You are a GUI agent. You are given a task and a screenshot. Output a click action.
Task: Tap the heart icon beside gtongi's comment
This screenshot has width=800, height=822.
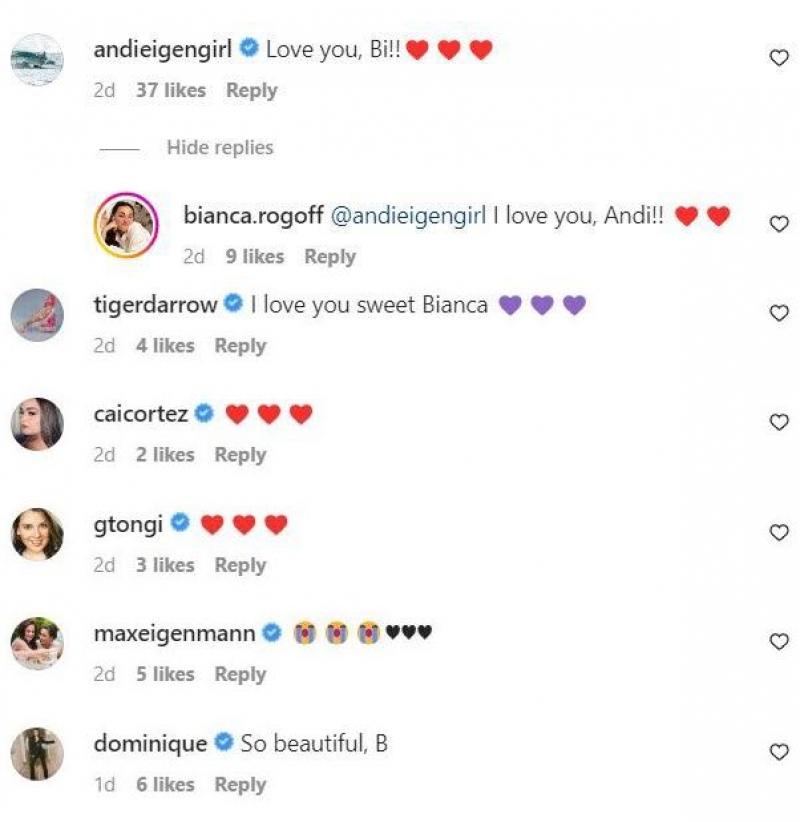[779, 533]
